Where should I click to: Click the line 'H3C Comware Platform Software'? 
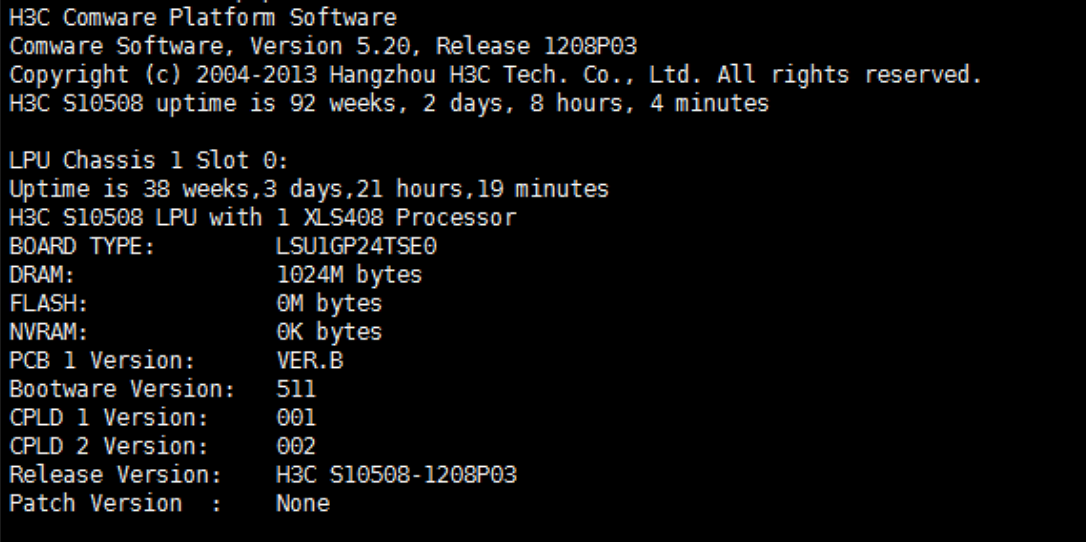[203, 18]
